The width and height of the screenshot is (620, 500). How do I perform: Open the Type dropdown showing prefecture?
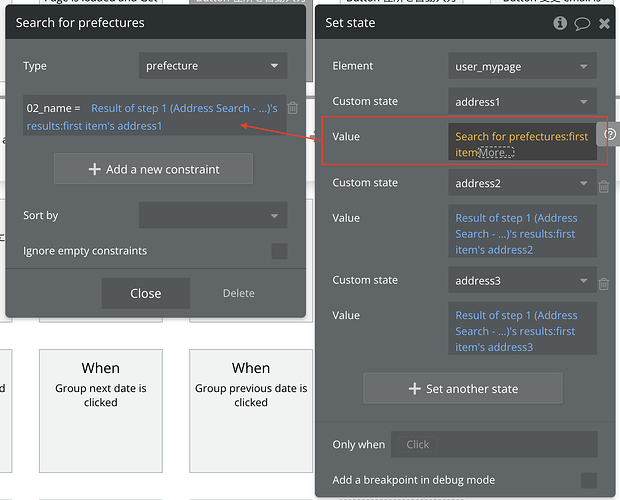[x=213, y=66]
